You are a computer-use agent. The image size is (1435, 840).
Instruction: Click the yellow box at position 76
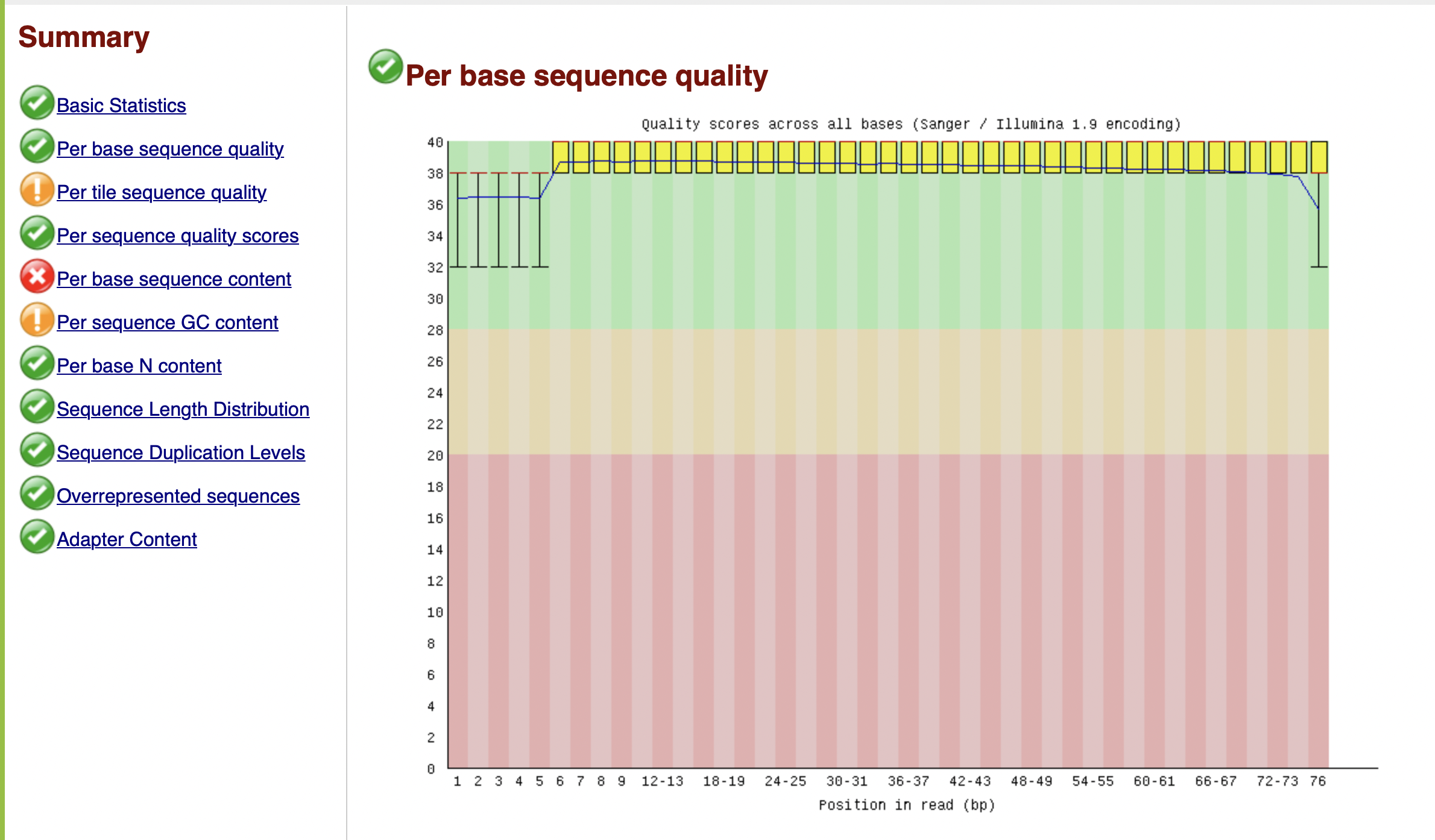(x=1319, y=157)
